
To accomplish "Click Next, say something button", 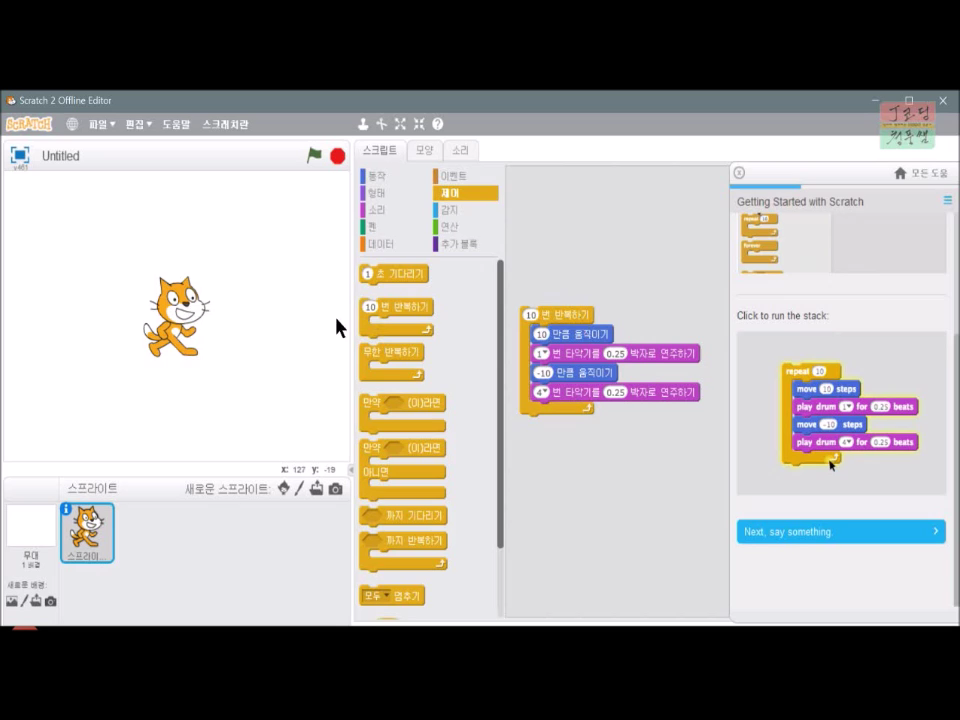I will pos(841,531).
